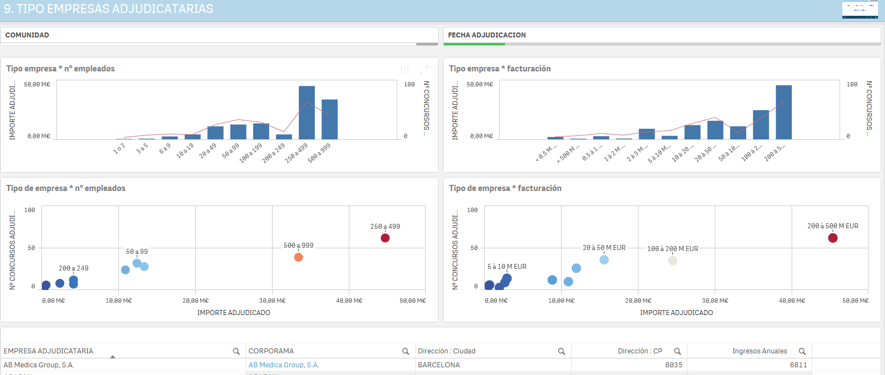
Task: Open exploration menu on employees bar chart
Action: (x=404, y=70)
